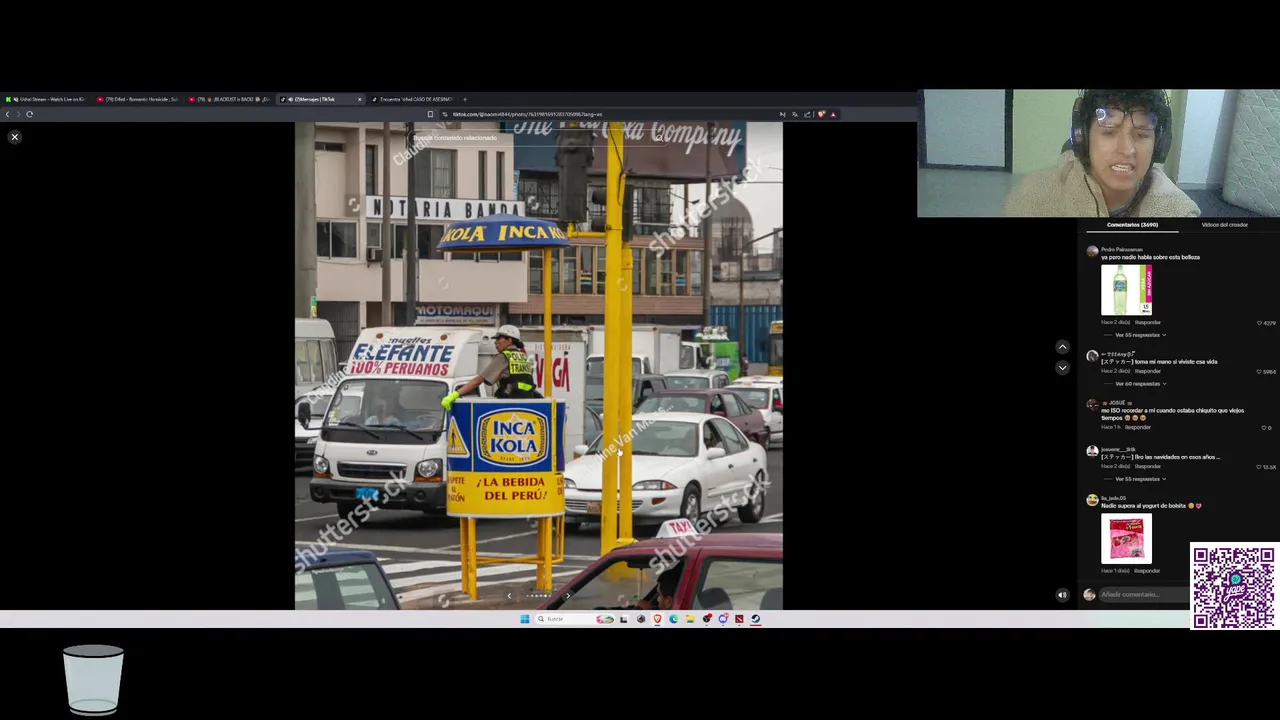Open JOSUE's profile avatar
Image resolution: width=1280 pixels, height=720 pixels.
click(1092, 405)
